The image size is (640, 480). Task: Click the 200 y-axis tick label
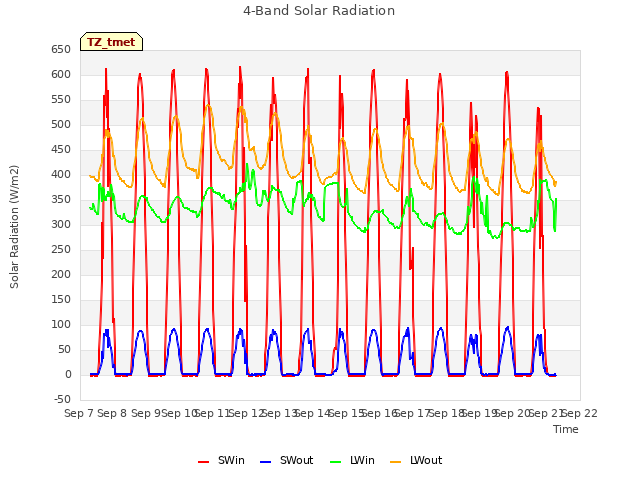pos(61,275)
